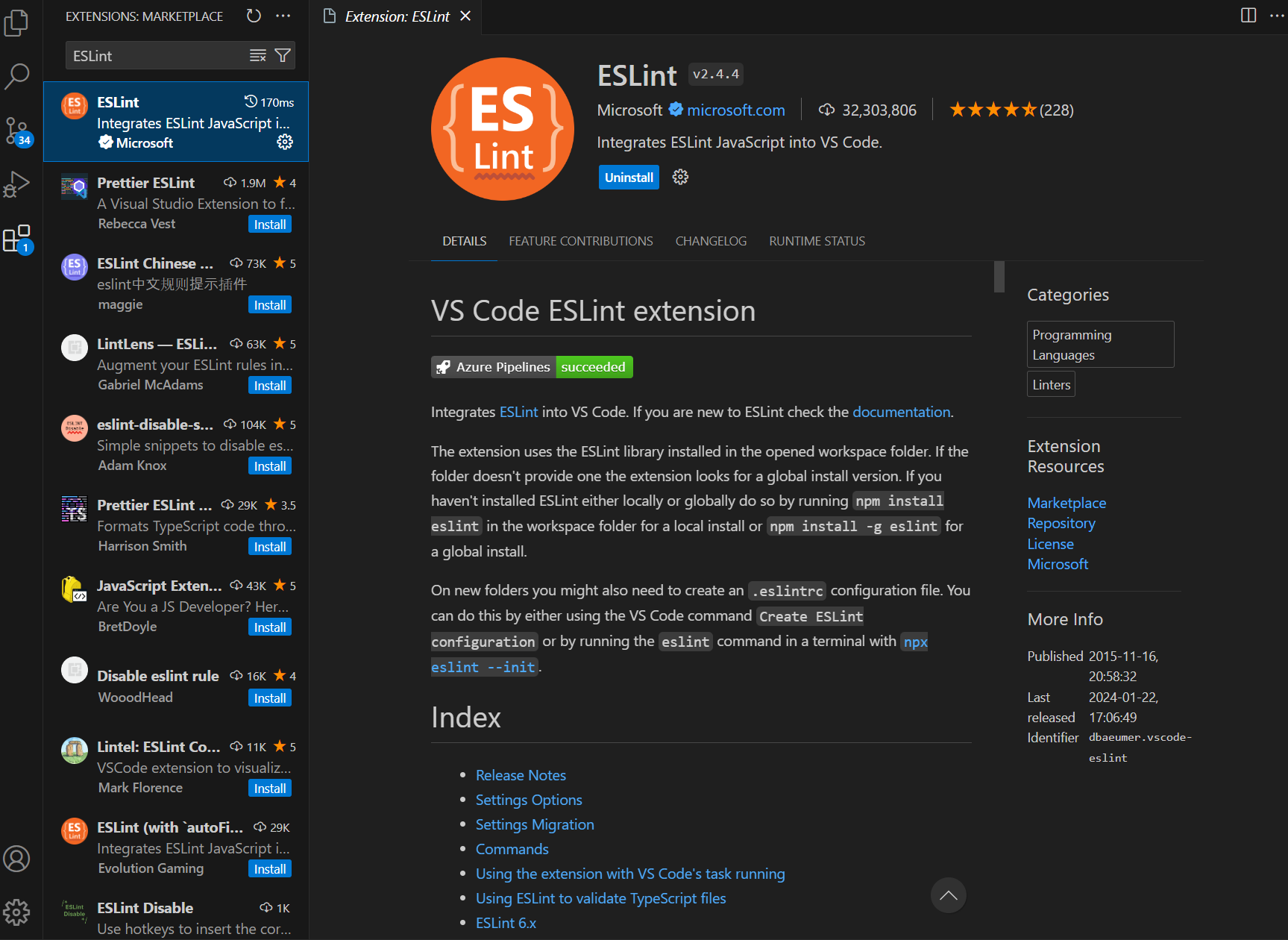
Task: Click the ESLint v2.4.4 version label
Action: click(716, 74)
